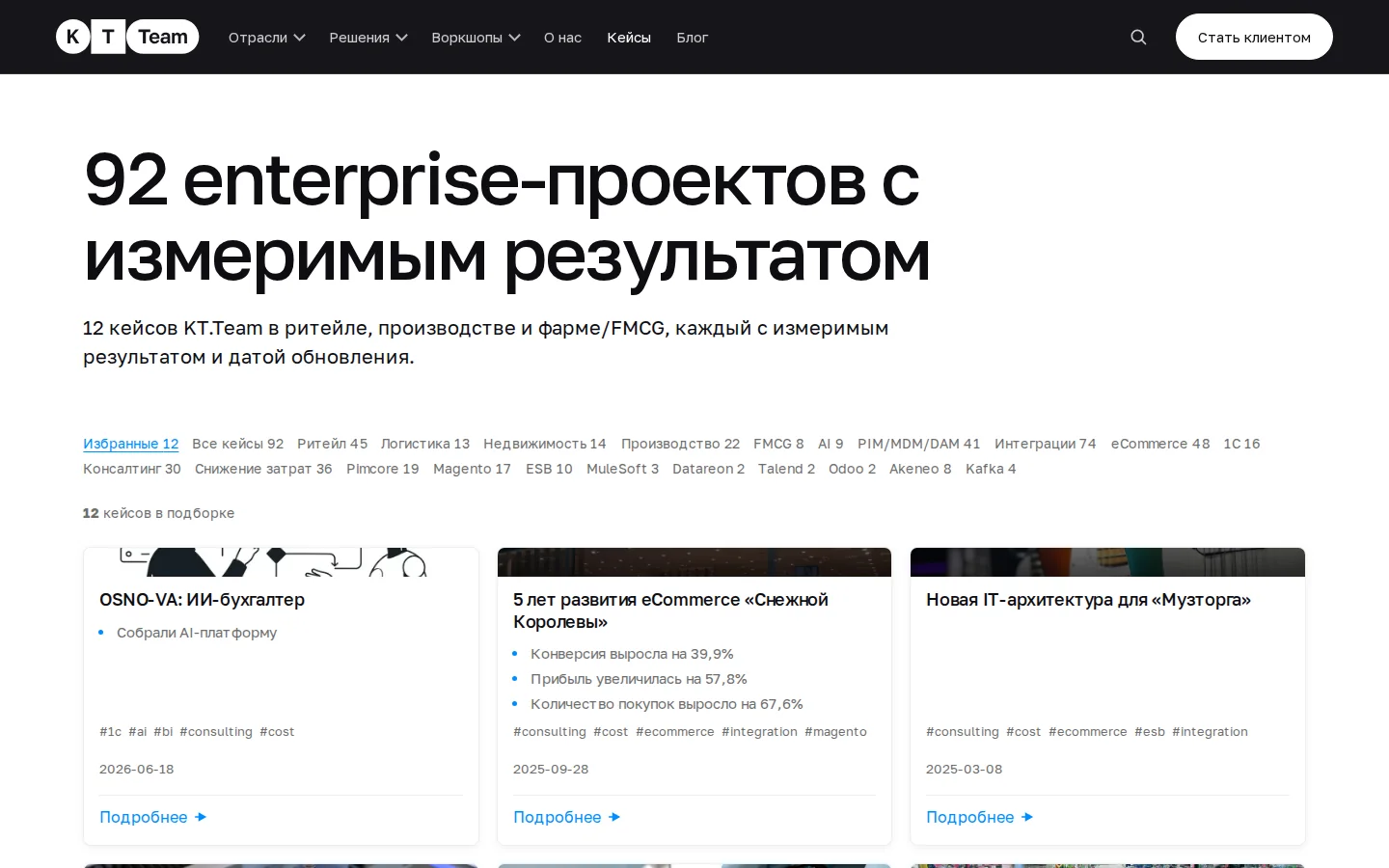Viewport: 1389px width, 868px height.
Task: Click the text Прибыль увеличилась на 57,8%
Action: (x=639, y=679)
